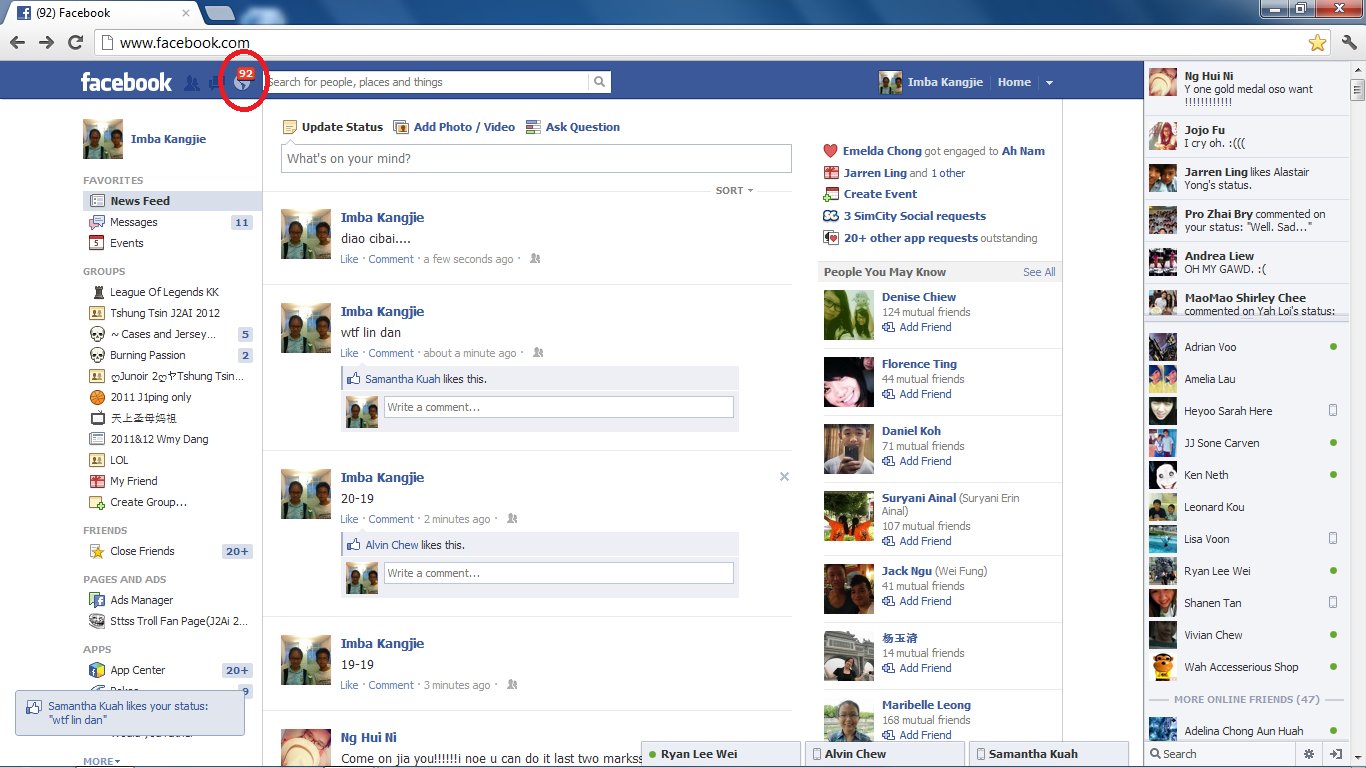This screenshot has height=768, width=1366.
Task: Open chat settings gear icon
Action: click(x=1309, y=754)
